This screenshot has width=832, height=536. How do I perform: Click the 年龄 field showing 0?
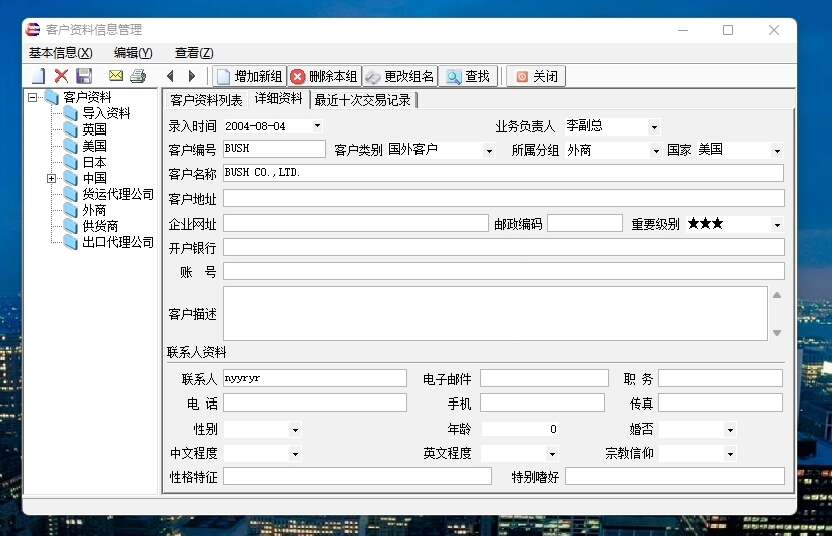519,429
